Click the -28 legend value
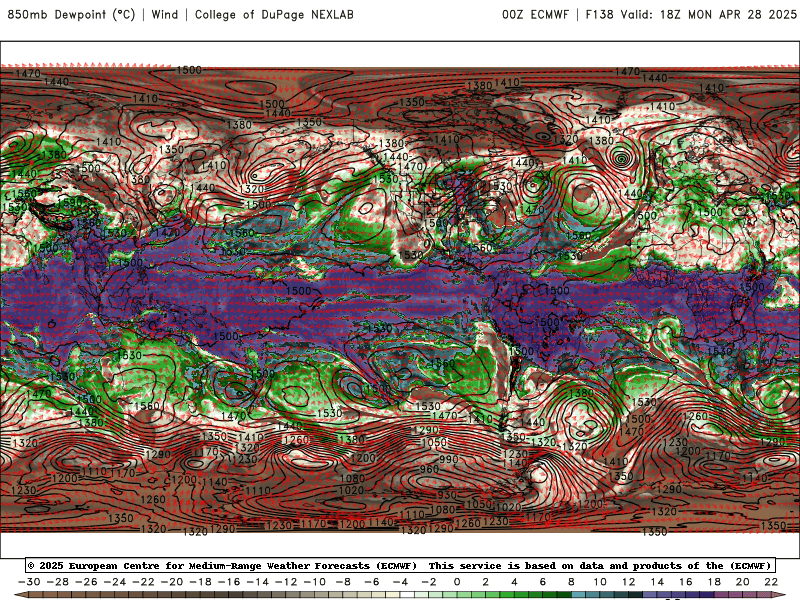This screenshot has height=600, width=800. [58, 582]
